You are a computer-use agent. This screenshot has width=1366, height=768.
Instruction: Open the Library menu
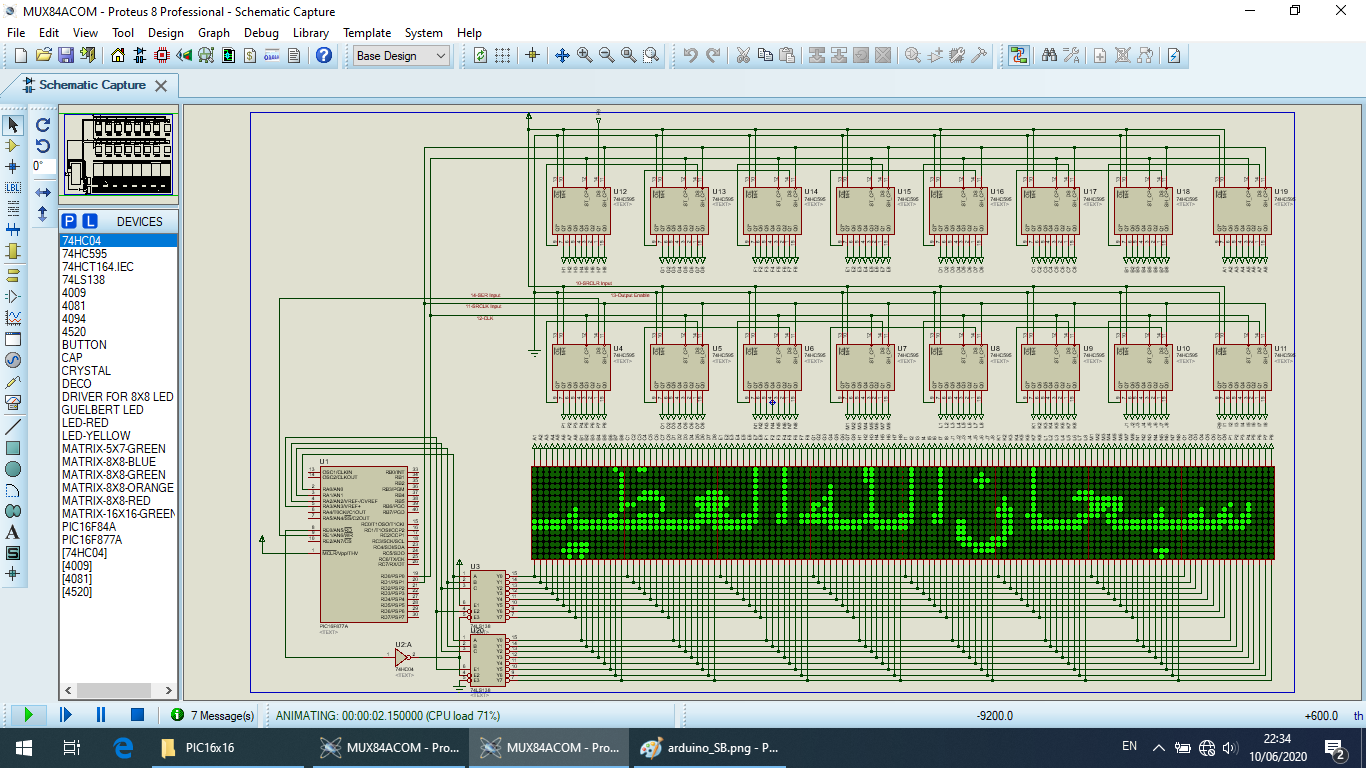coord(311,32)
